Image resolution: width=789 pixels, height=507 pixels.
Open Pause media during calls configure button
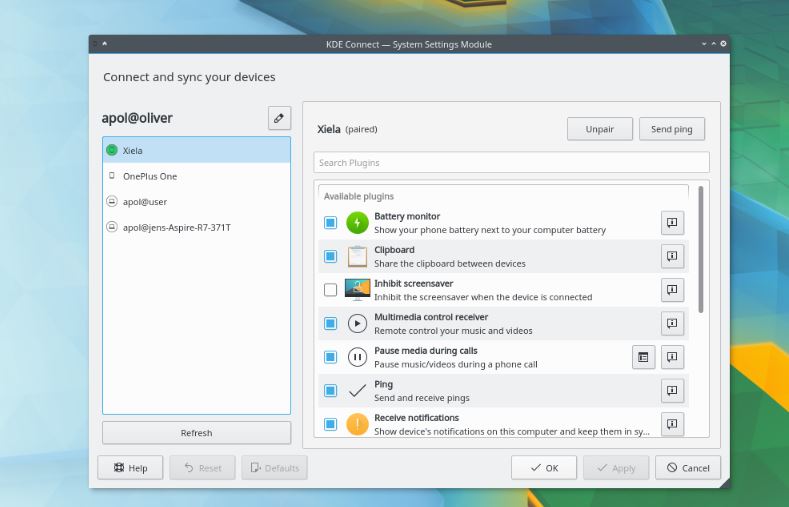click(644, 357)
